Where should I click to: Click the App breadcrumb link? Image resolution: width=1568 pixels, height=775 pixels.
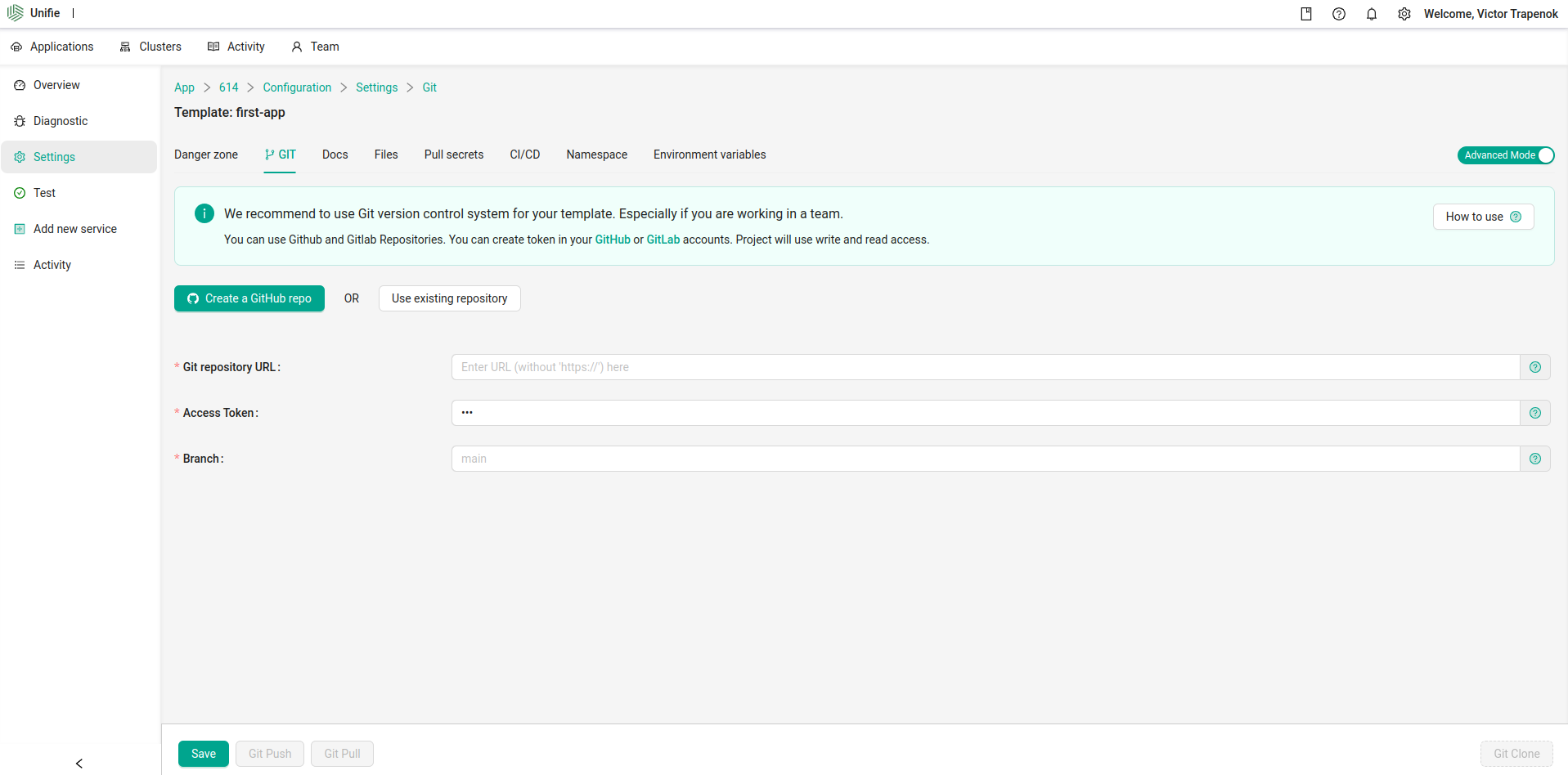pyautogui.click(x=184, y=87)
